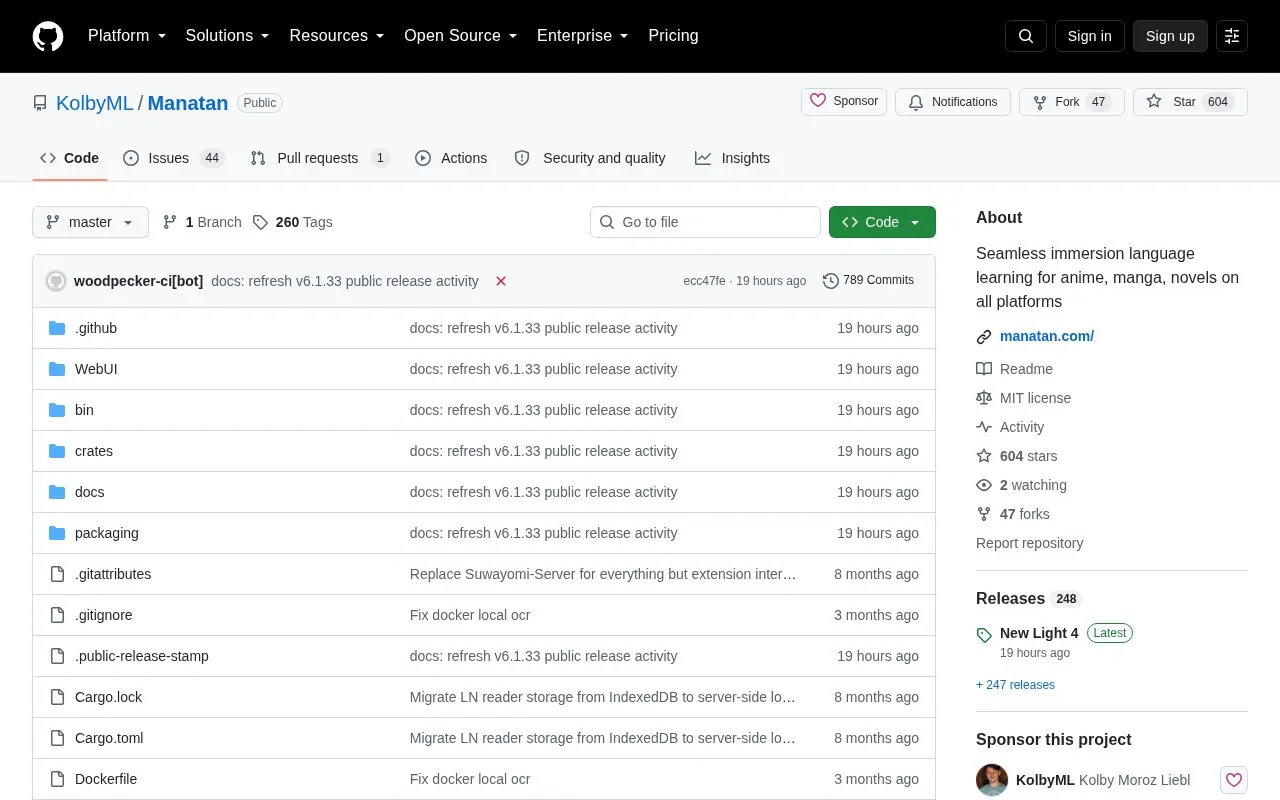
Task: Click the Sponsor button
Action: (844, 102)
